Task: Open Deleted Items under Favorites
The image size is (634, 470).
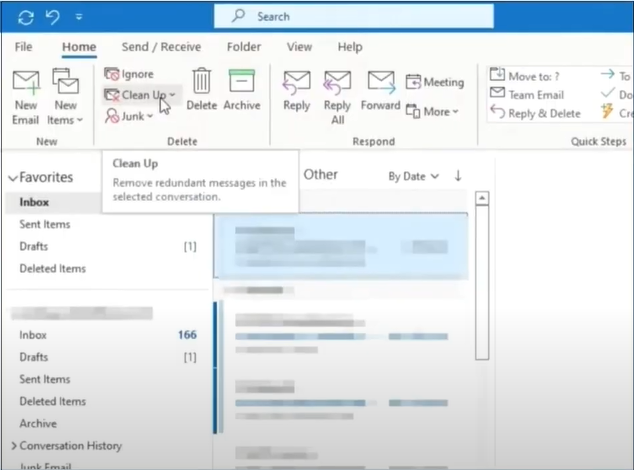Action: coord(53,269)
